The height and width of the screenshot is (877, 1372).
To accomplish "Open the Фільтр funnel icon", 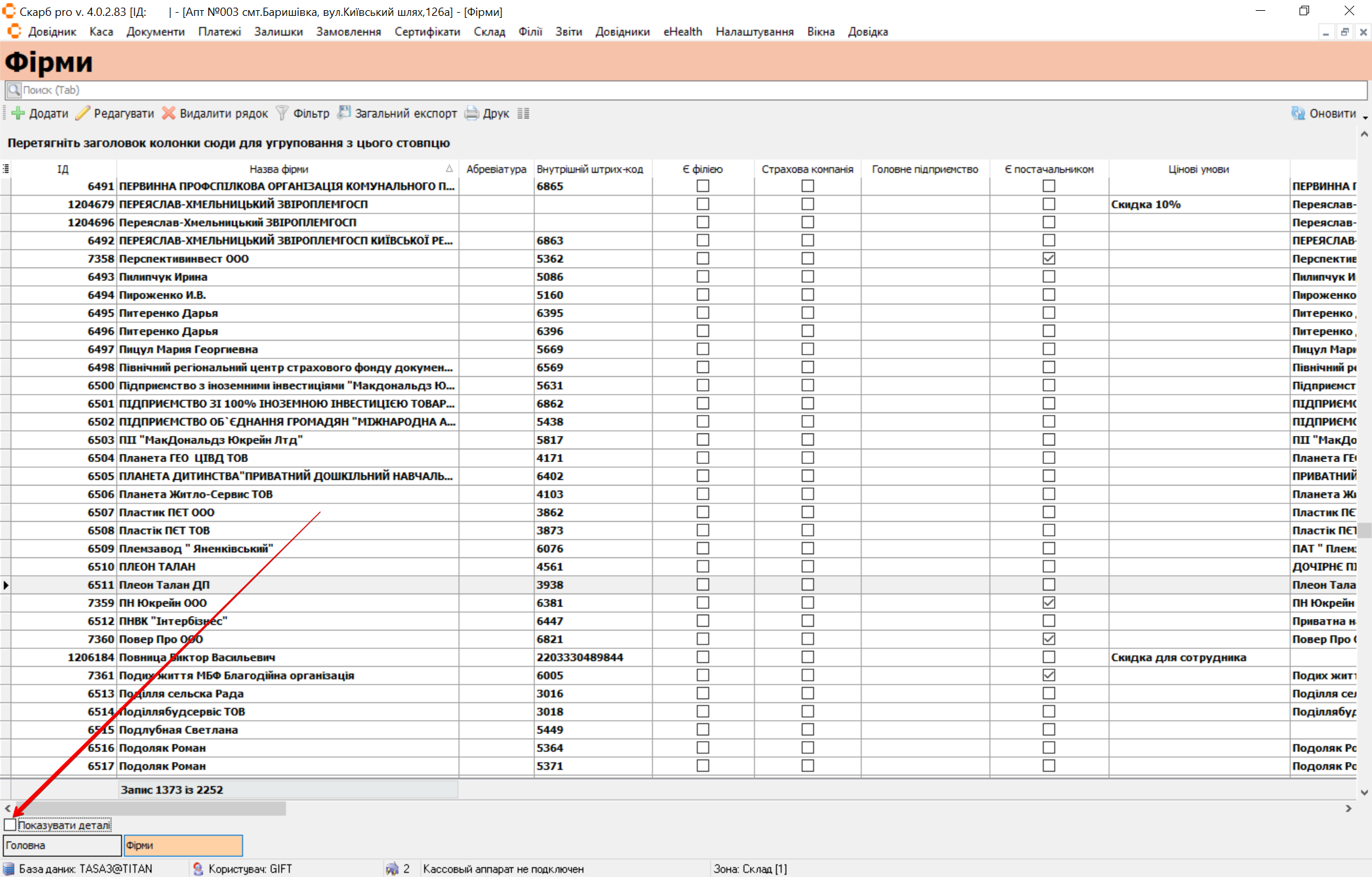I will 282,114.
